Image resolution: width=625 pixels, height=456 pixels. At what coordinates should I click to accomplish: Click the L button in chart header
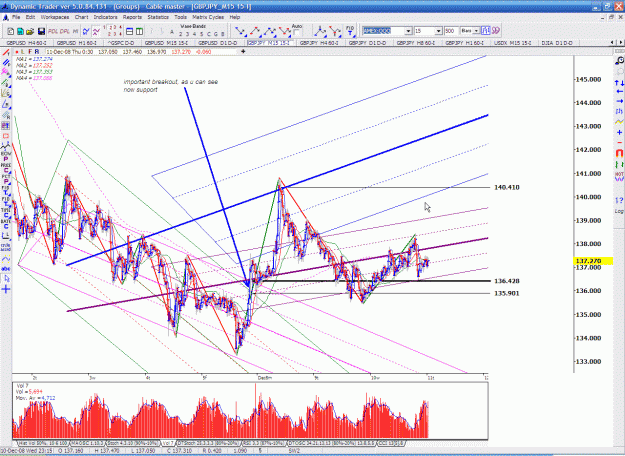23,52
